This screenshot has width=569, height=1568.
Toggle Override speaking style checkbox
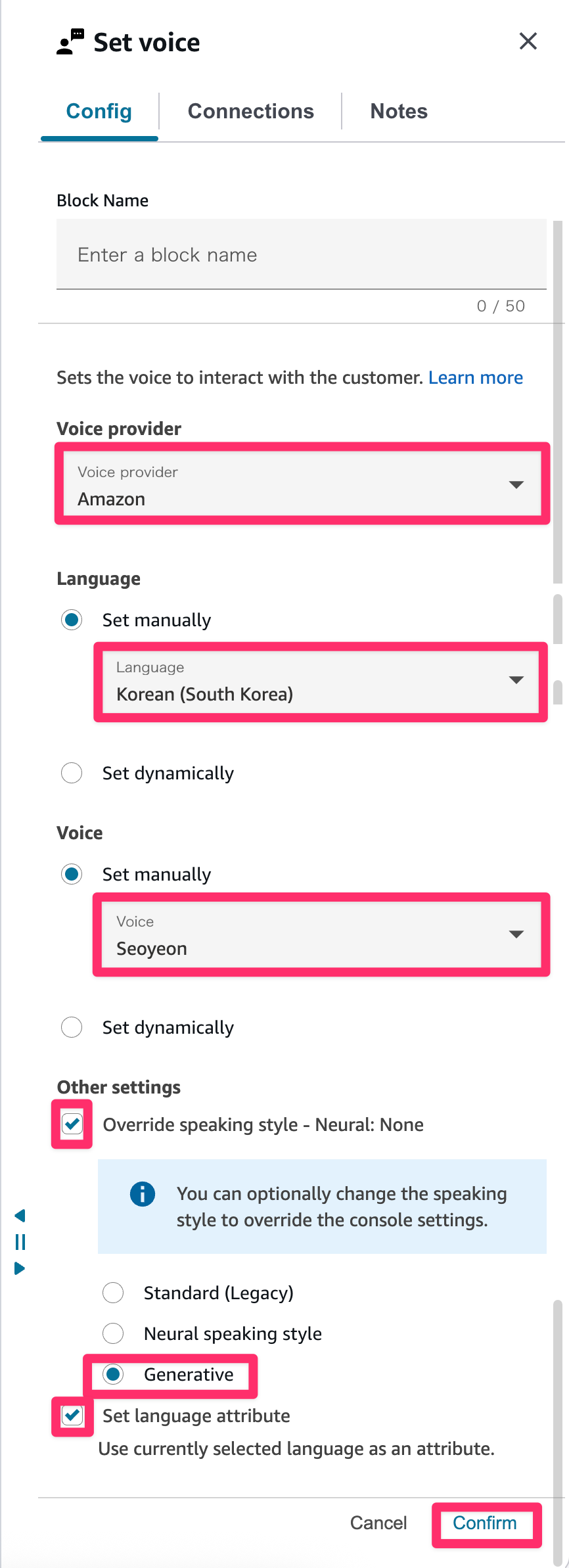click(x=72, y=1124)
